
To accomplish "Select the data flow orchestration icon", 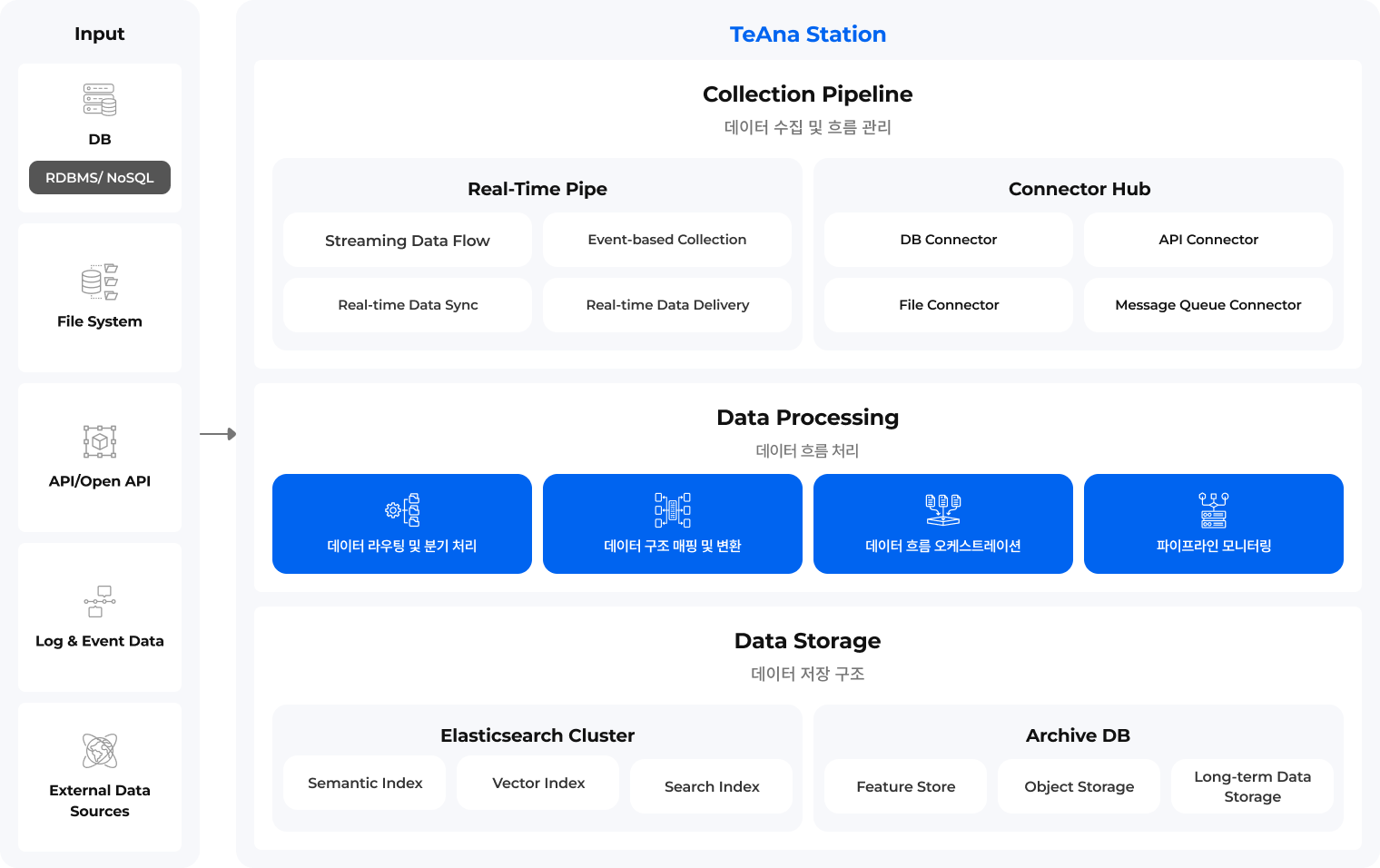I will coord(943,510).
